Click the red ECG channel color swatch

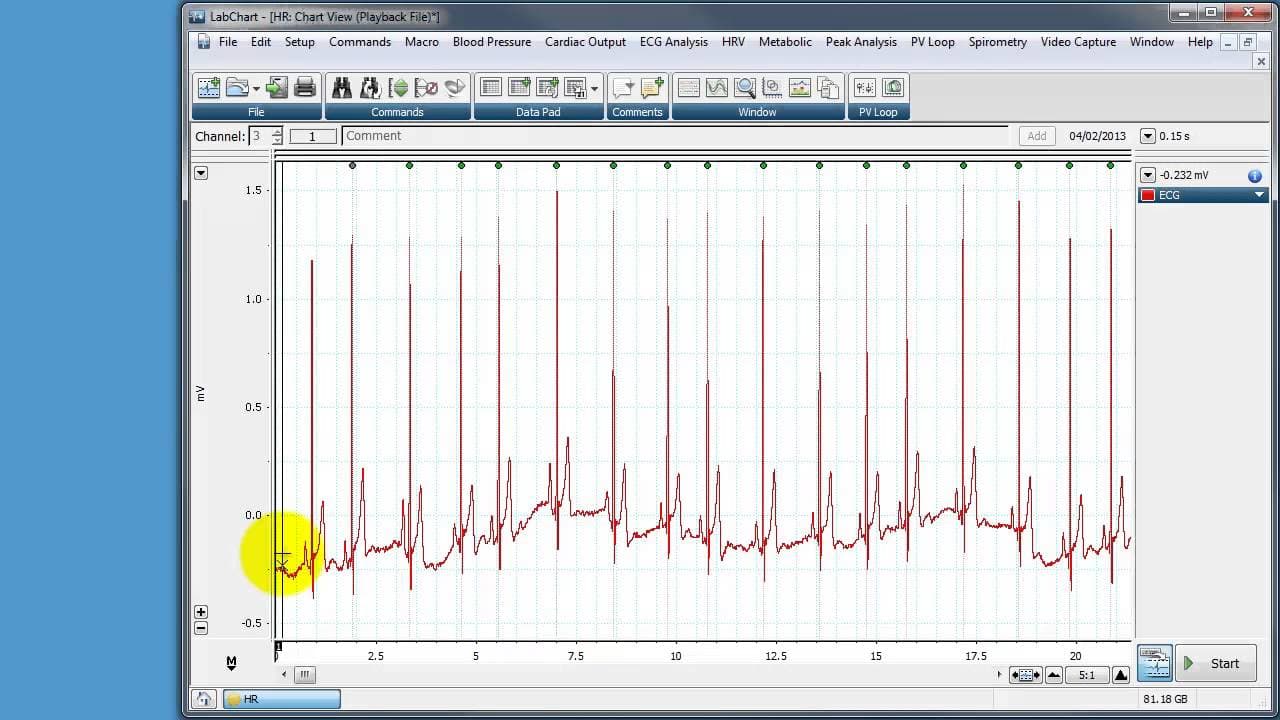pyautogui.click(x=1148, y=195)
